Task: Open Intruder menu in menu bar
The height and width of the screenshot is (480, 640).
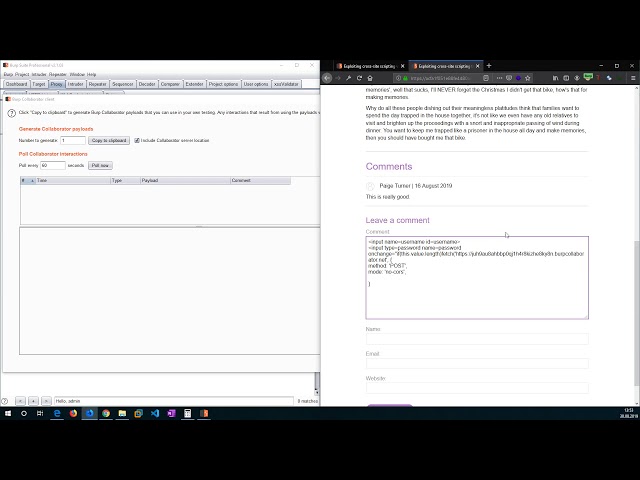Action: point(39,75)
